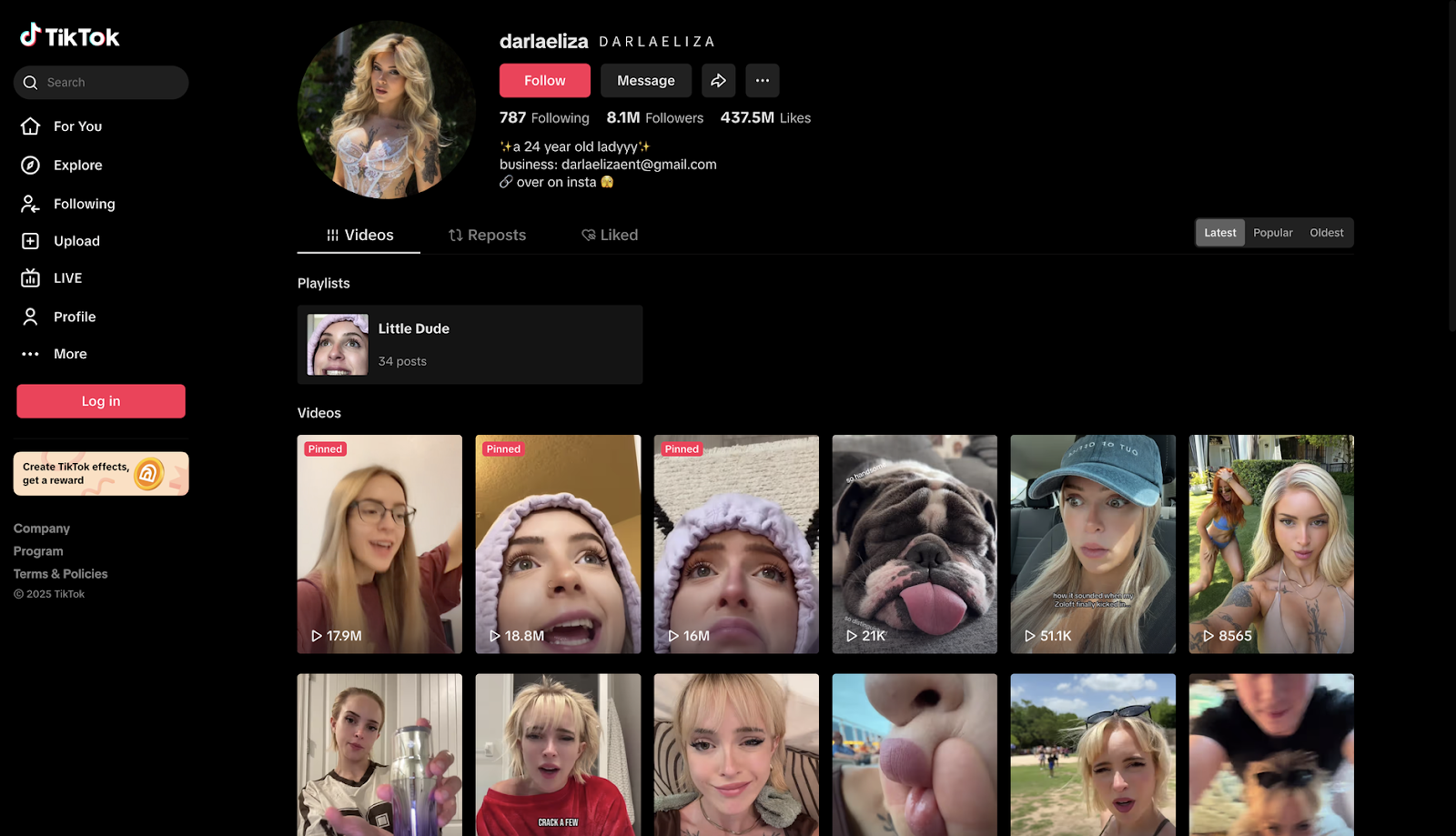This screenshot has height=836, width=1456.
Task: Open the For You home feed
Action: [x=76, y=126]
